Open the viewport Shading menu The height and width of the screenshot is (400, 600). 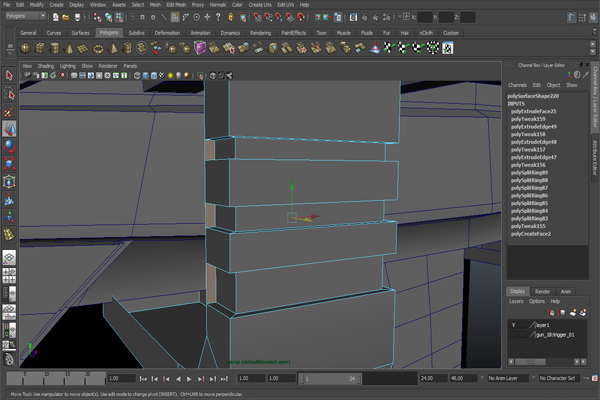[x=46, y=66]
